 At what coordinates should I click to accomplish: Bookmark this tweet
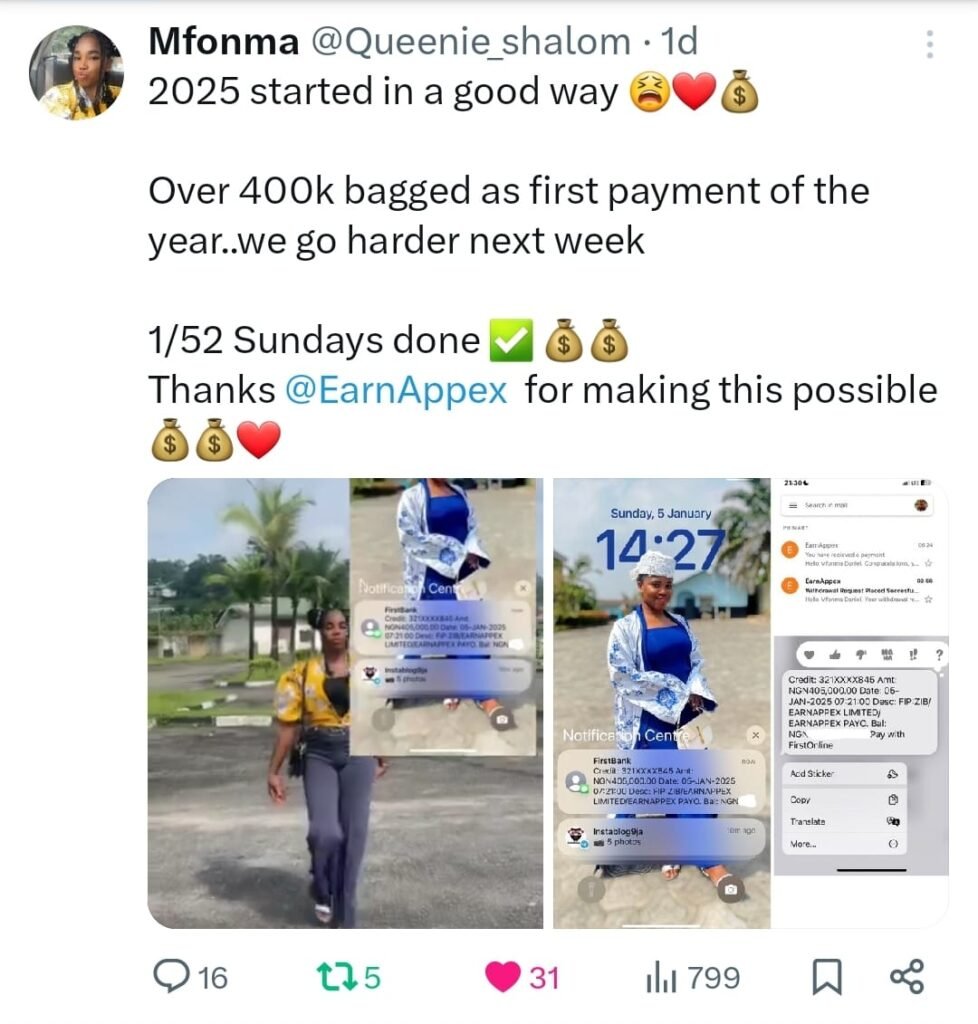pos(827,978)
